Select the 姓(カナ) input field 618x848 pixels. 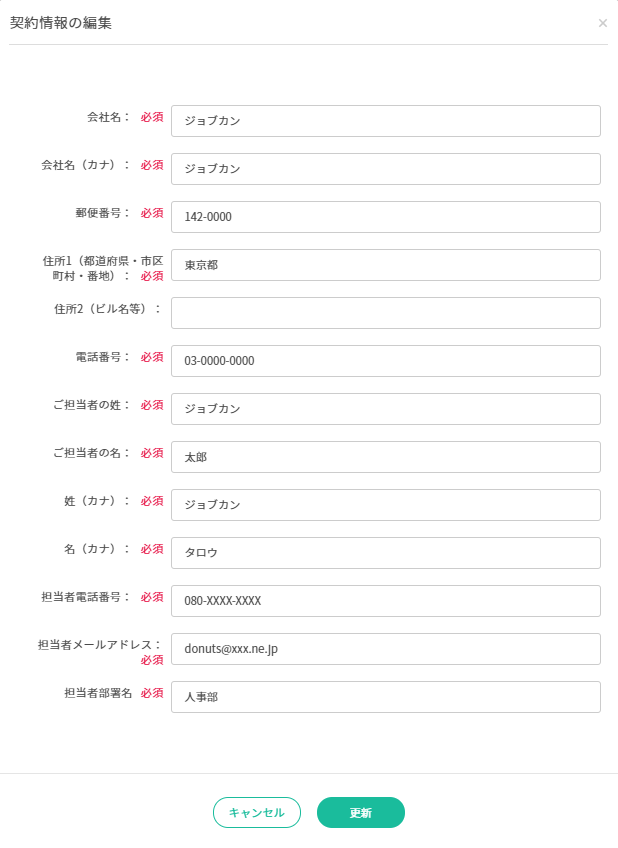pyautogui.click(x=385, y=505)
